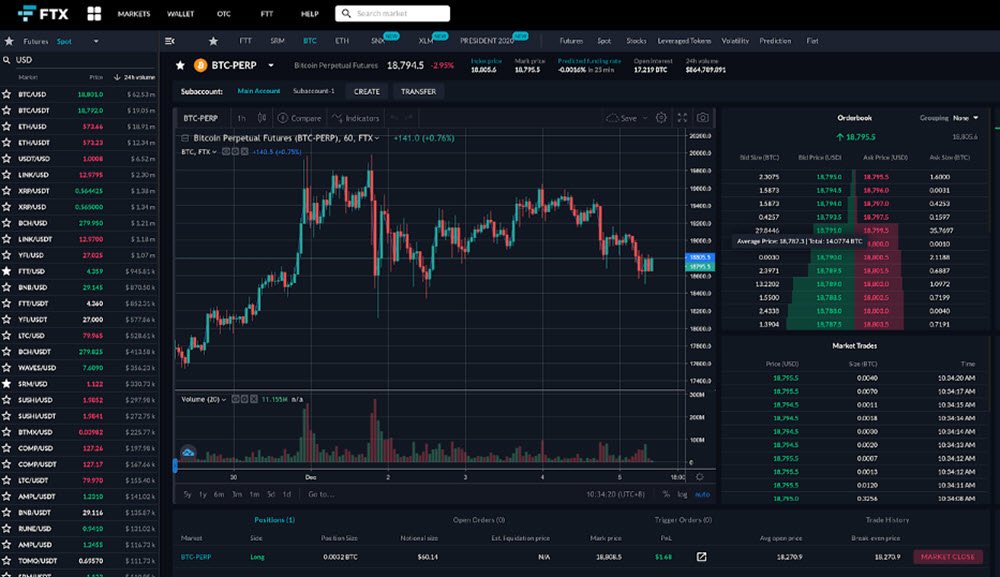Remove the Volume indicator with X icon
This screenshot has width=1000, height=577.
tap(253, 399)
